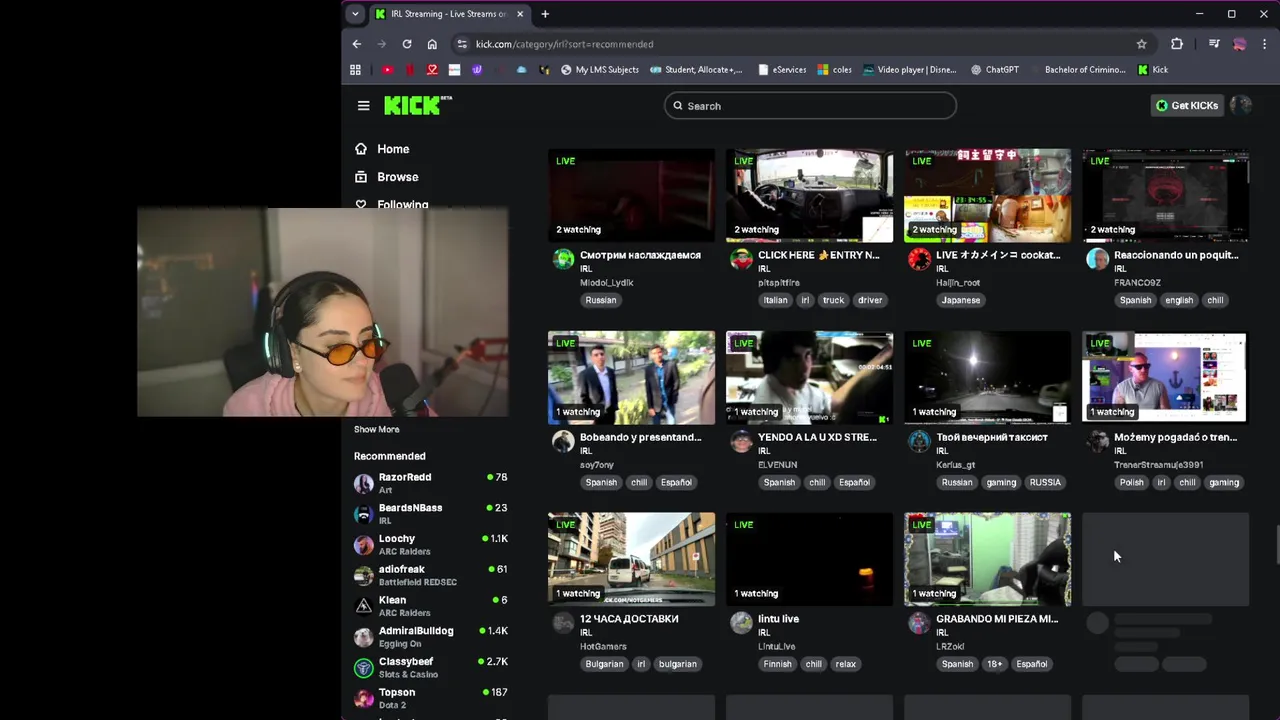Open soy7ony stream thumbnail with two men
The image size is (1280, 720).
631,378
